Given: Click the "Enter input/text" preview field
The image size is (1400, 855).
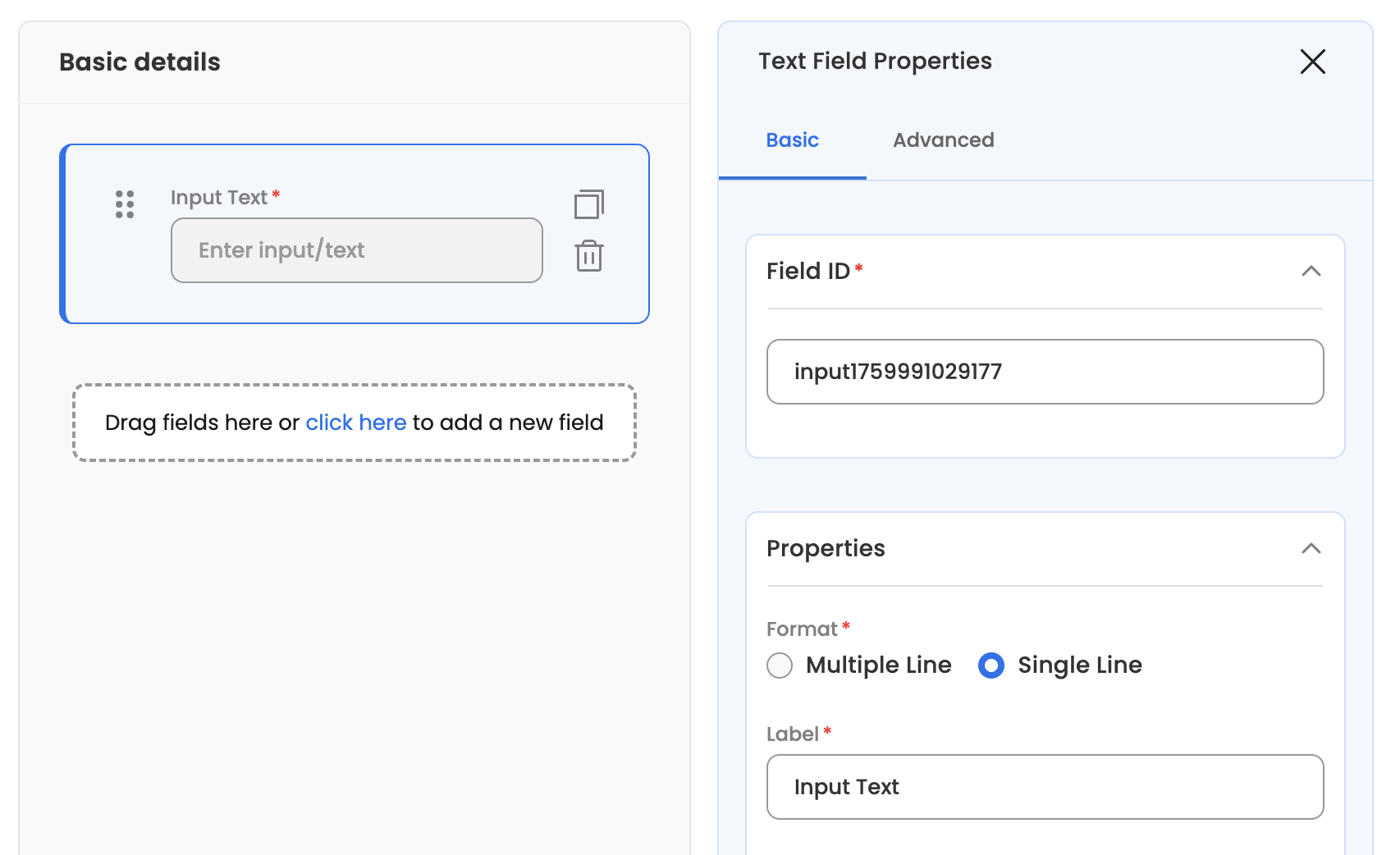Looking at the screenshot, I should pos(356,250).
